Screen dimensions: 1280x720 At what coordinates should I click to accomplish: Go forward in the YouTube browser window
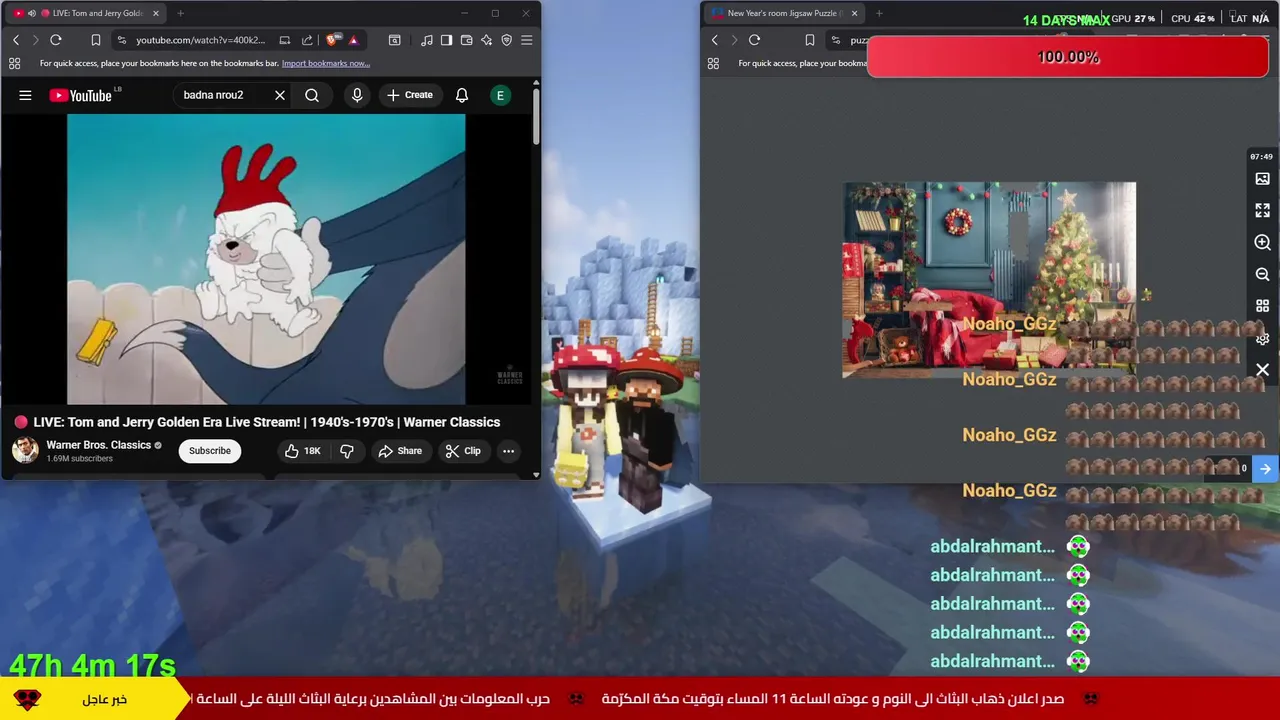[35, 40]
